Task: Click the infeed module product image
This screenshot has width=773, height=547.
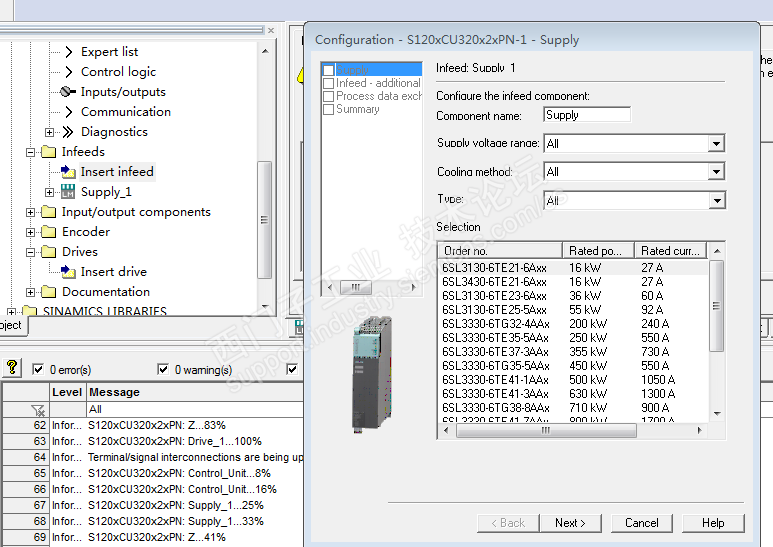Action: coord(372,375)
